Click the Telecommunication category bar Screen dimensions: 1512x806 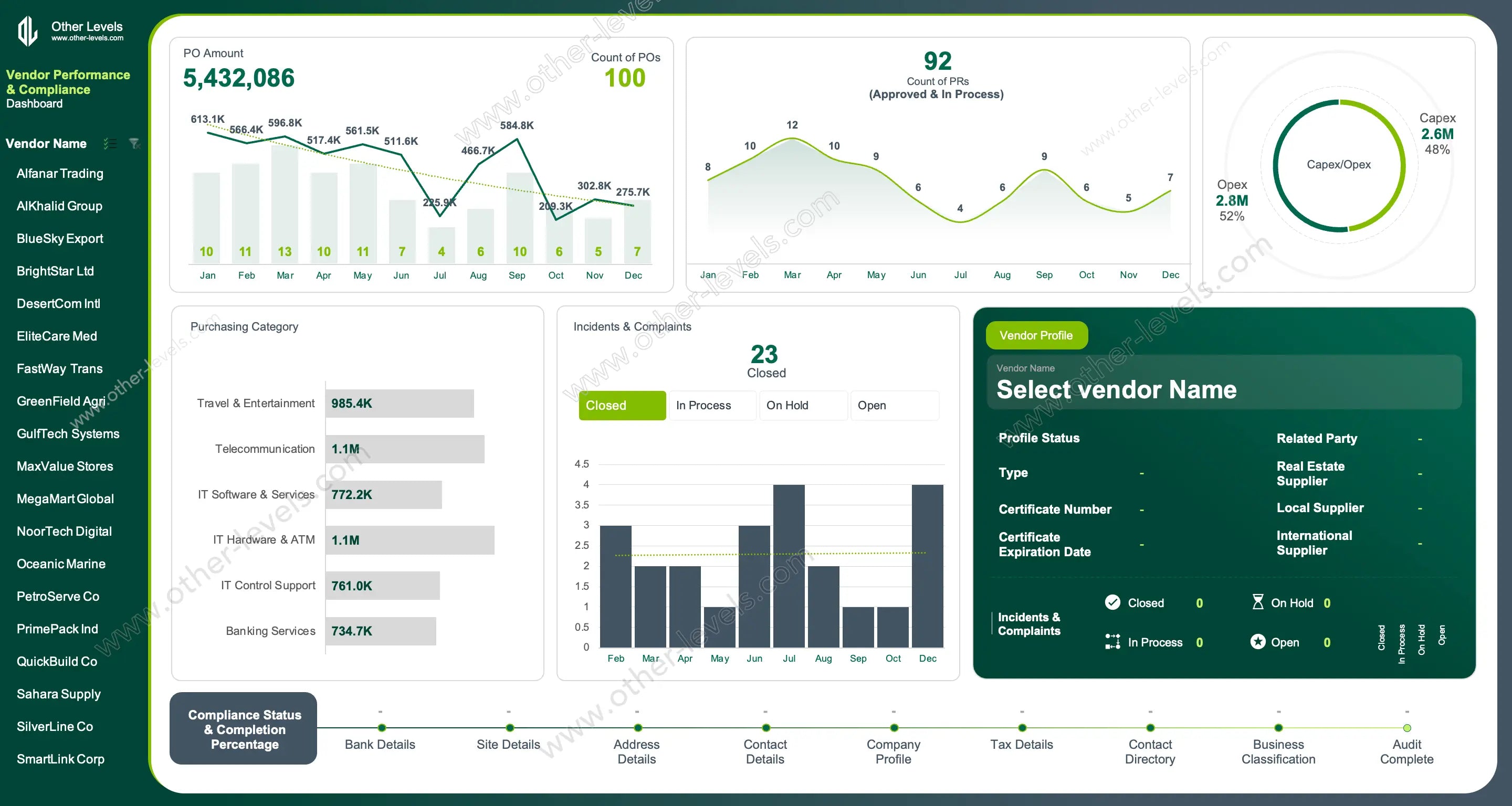tap(404, 449)
